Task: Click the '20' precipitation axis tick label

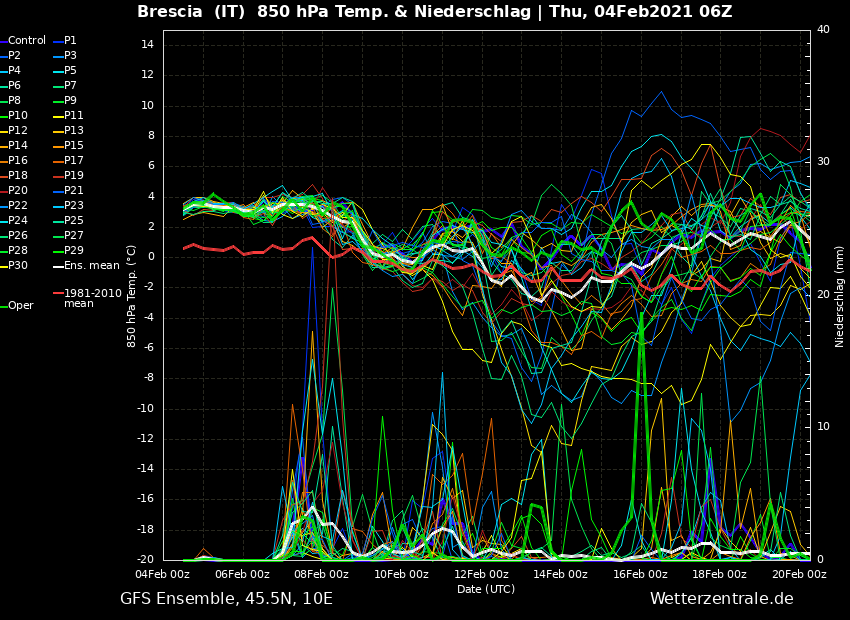Action: point(823,294)
